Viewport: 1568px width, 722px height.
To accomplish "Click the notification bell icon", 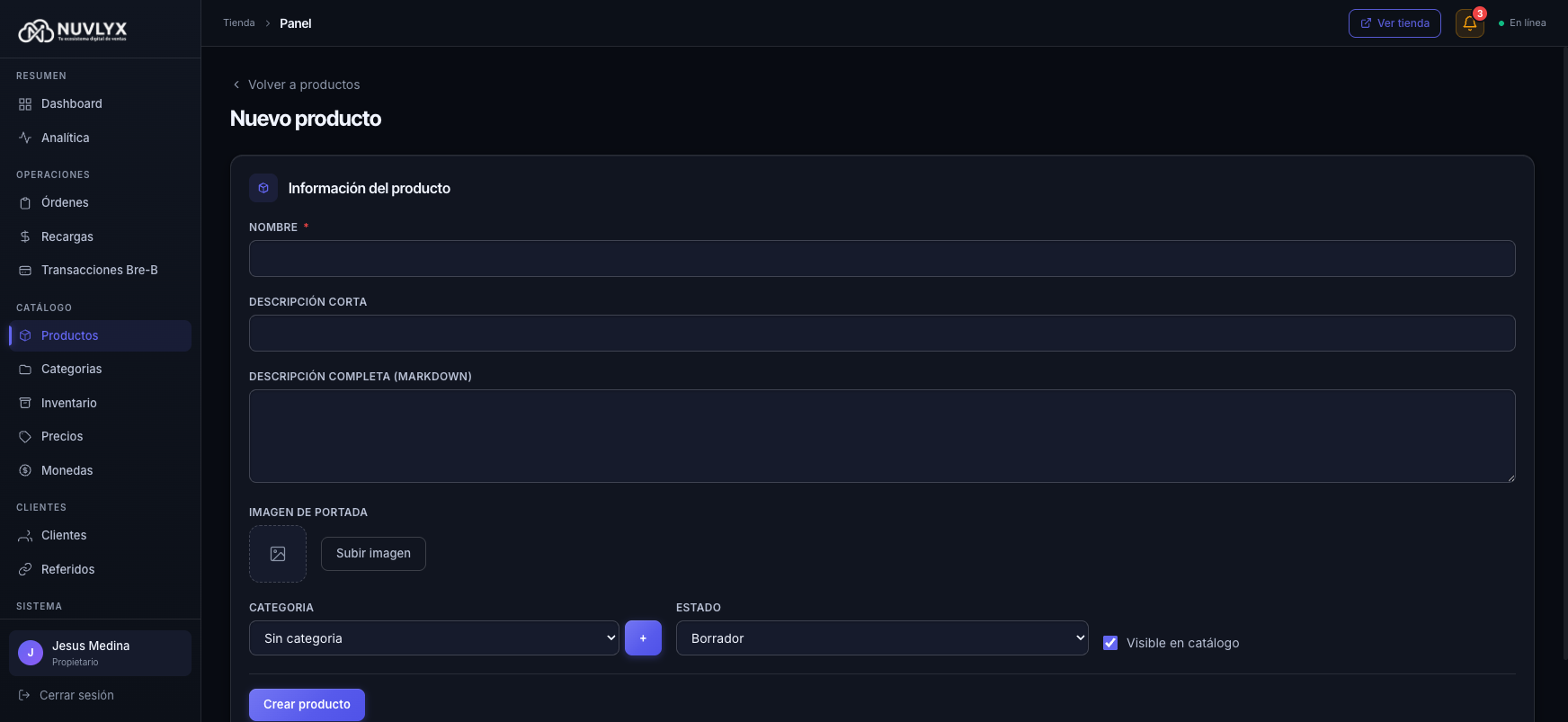I will click(x=1469, y=23).
